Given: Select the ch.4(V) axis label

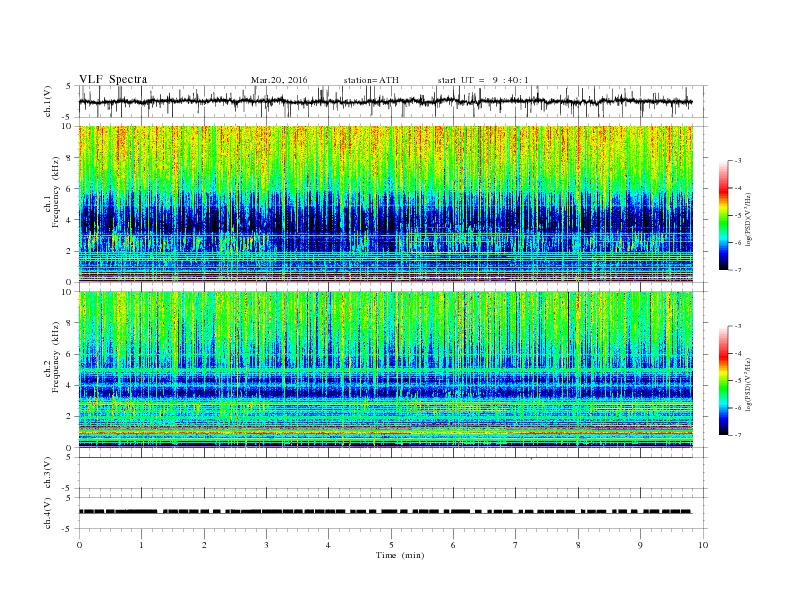Looking at the screenshot, I should [48, 513].
